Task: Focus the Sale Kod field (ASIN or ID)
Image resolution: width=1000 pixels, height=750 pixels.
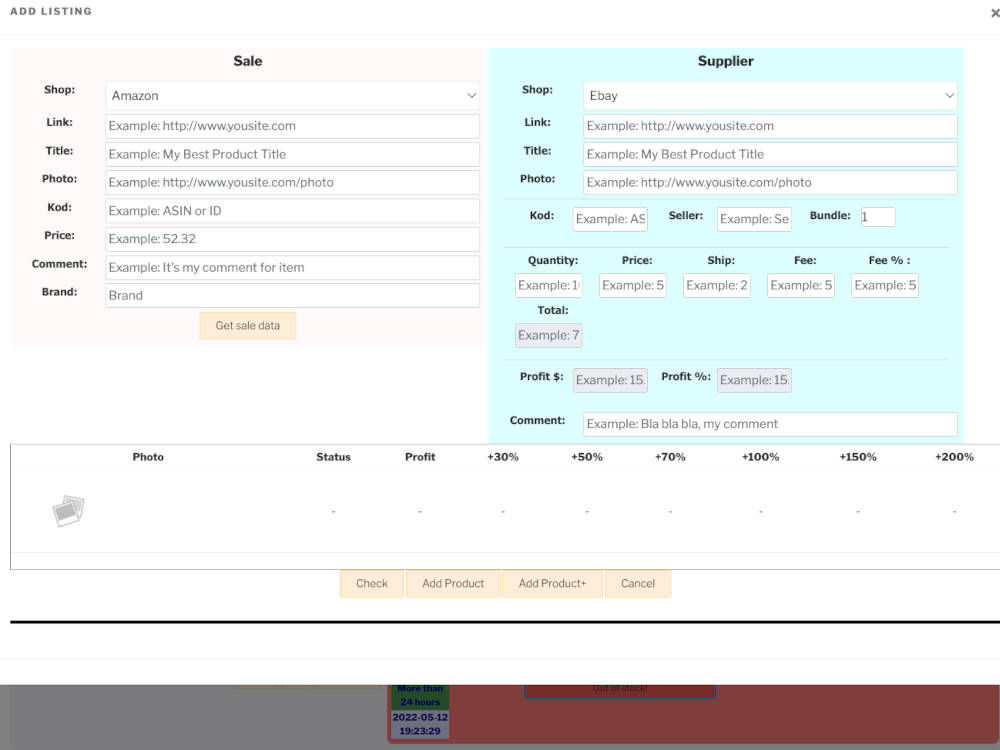Action: (x=293, y=211)
